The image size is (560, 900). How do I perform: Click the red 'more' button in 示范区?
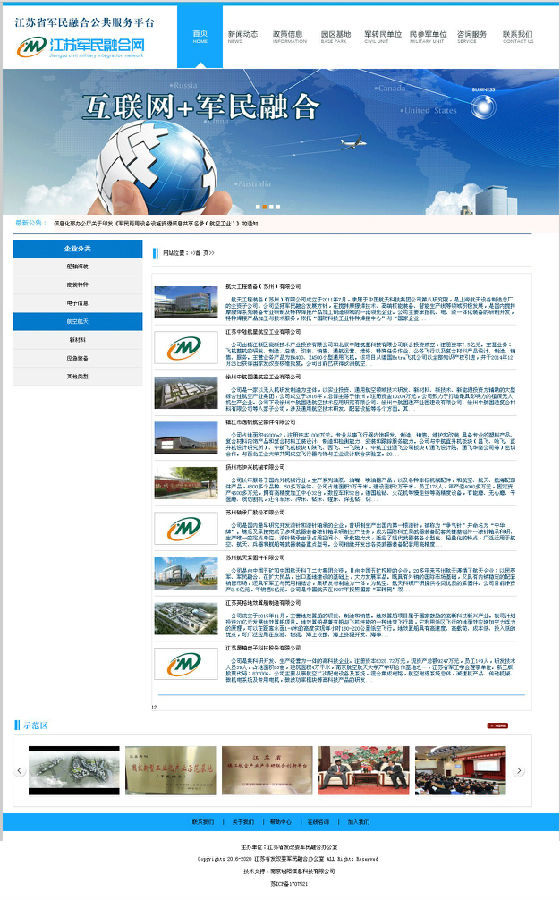coord(497,726)
